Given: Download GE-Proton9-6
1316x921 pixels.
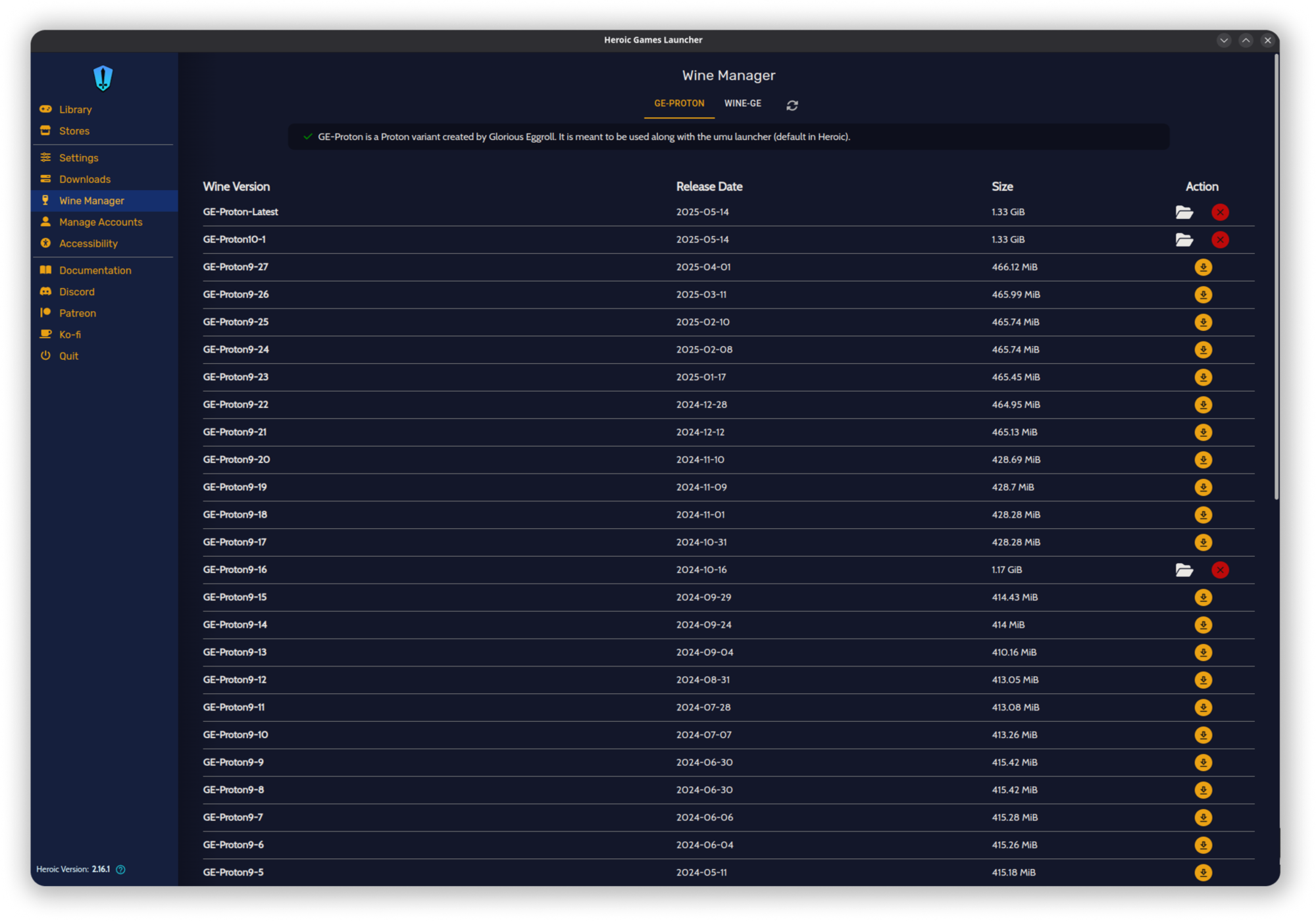Looking at the screenshot, I should (x=1203, y=845).
